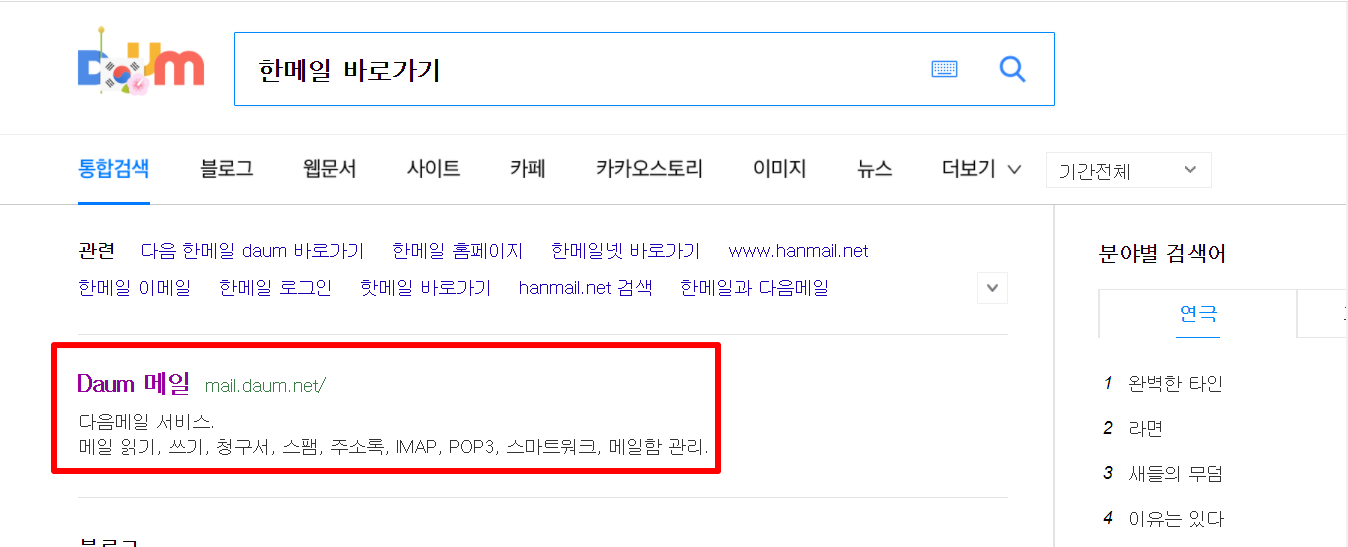Click related search 한메일과 다음메일
The width and height of the screenshot is (1348, 547).
coord(754,288)
